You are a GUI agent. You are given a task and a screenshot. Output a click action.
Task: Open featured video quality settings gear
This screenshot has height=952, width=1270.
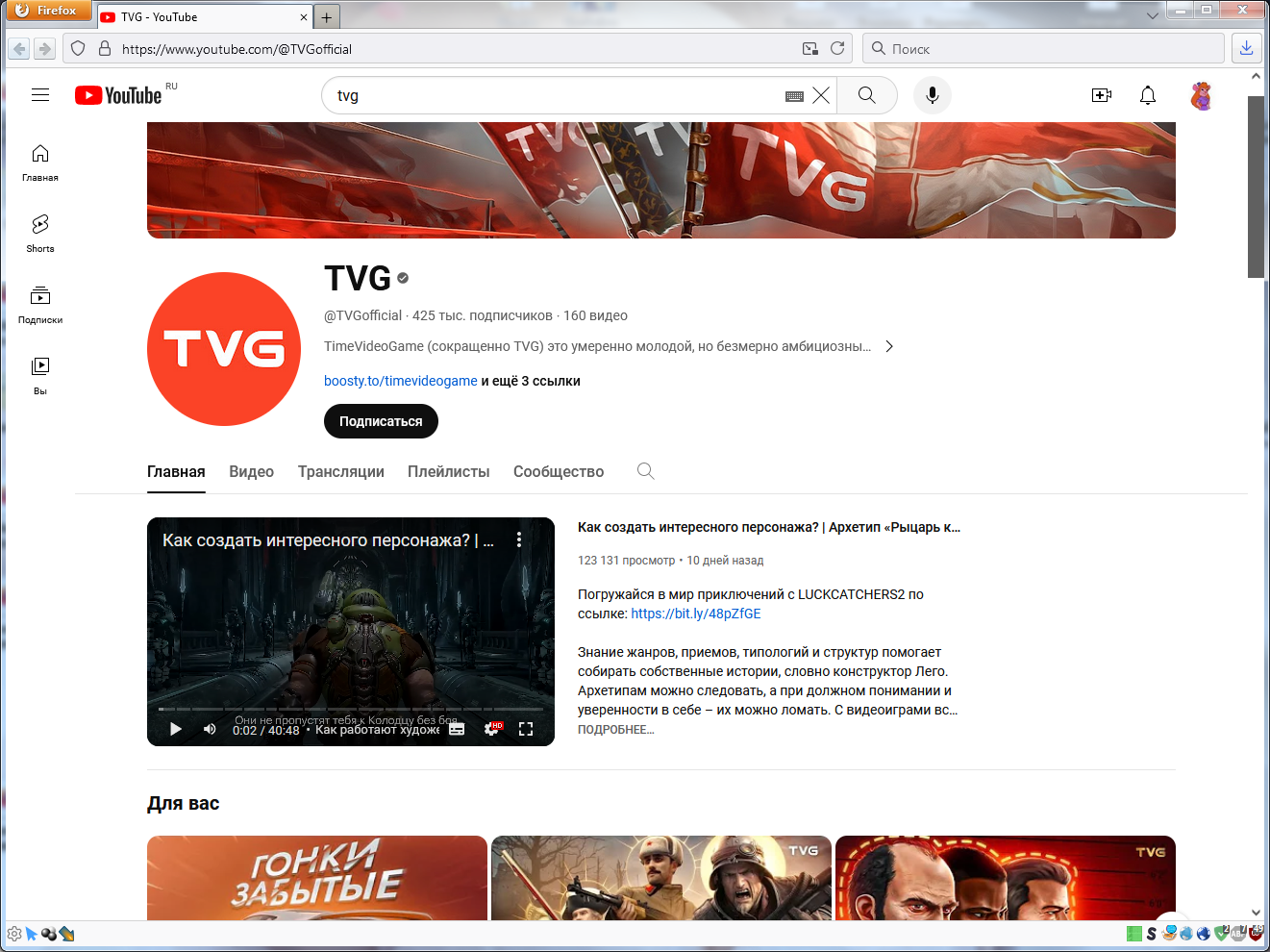[492, 729]
